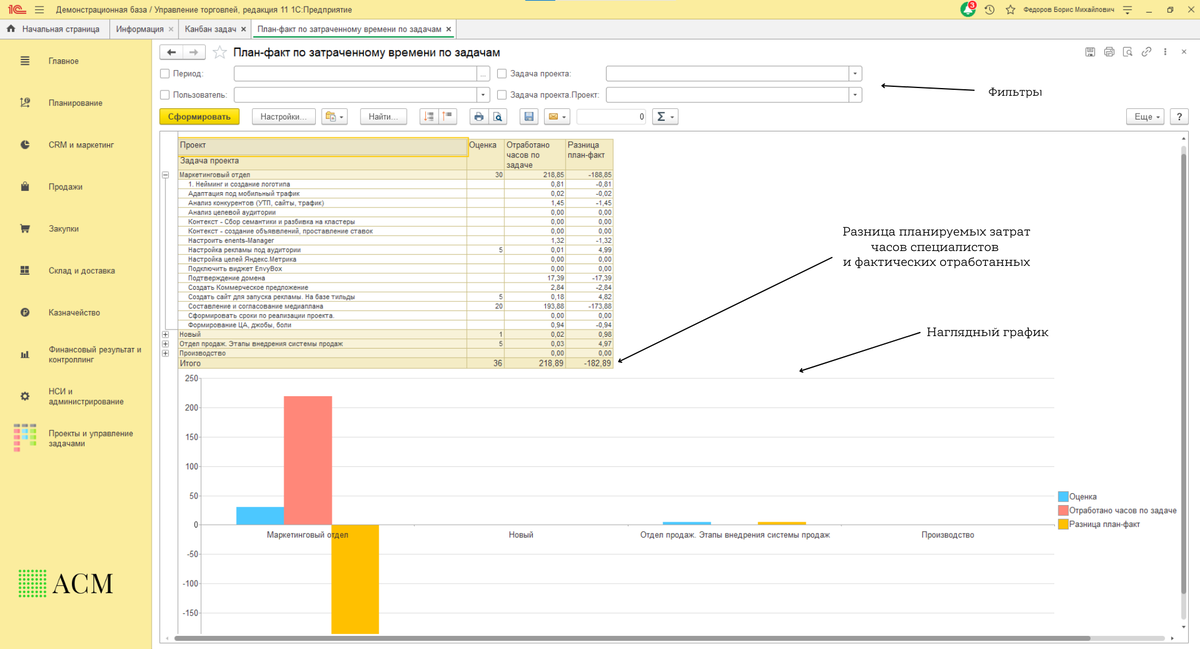Click the Найти... button
The height and width of the screenshot is (649, 1200).
coord(383,117)
